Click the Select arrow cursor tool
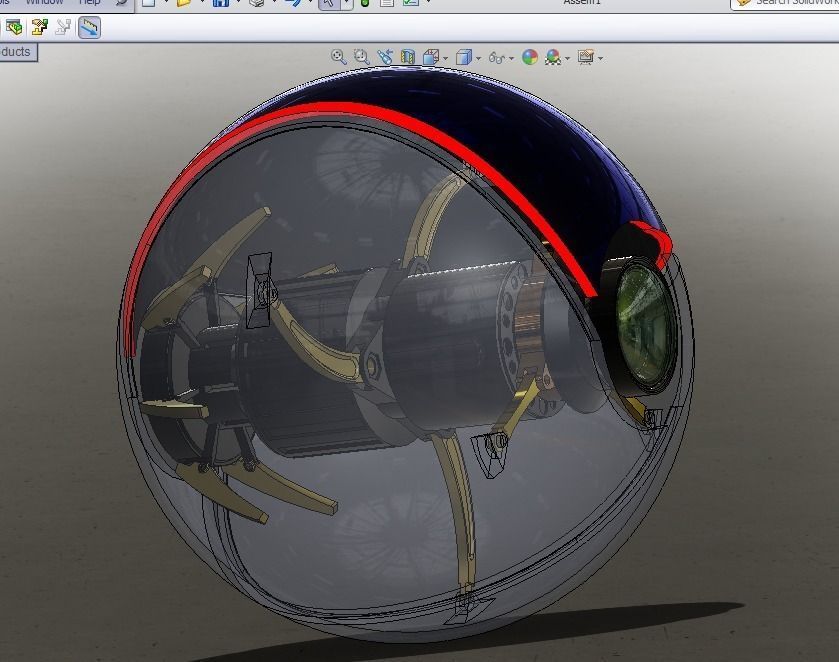 click(x=329, y=3)
